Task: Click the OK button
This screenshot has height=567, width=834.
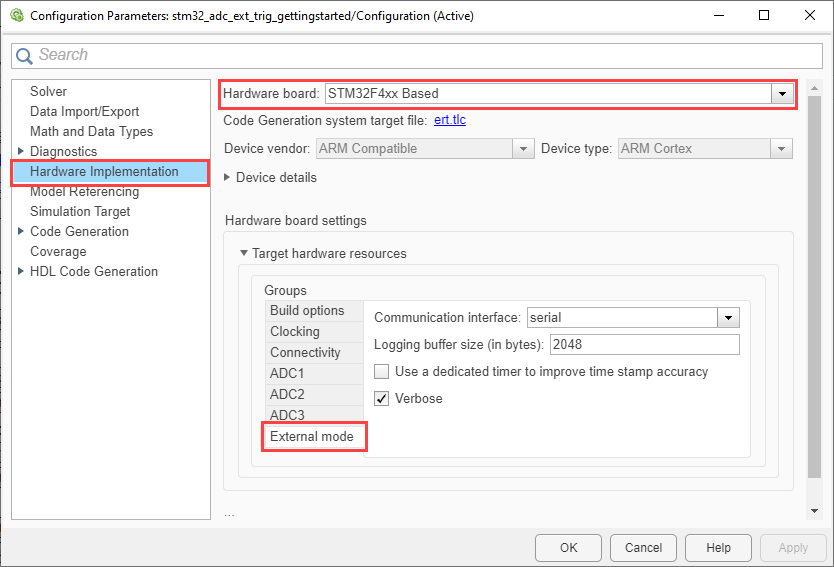Action: click(x=568, y=548)
